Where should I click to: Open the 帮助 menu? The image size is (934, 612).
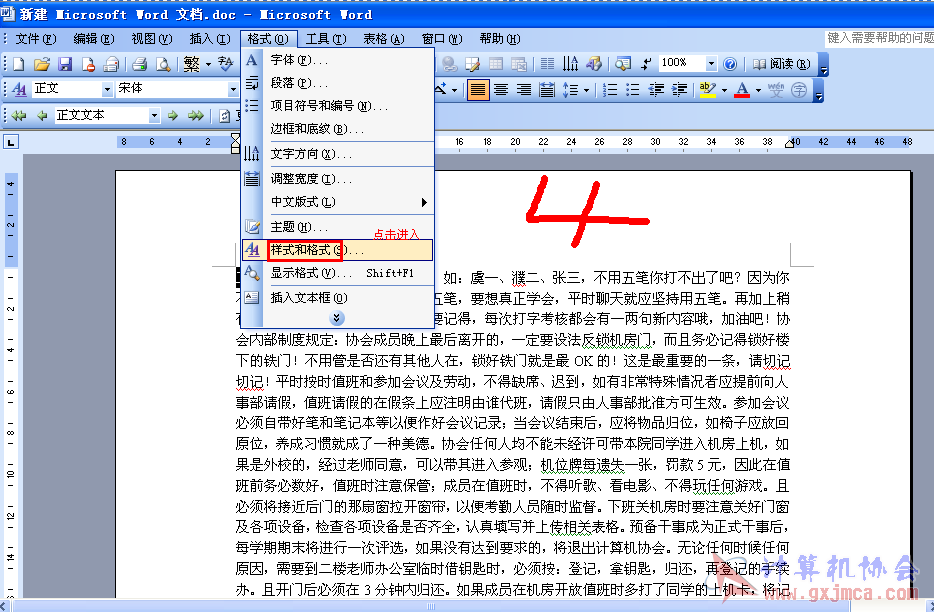point(500,39)
